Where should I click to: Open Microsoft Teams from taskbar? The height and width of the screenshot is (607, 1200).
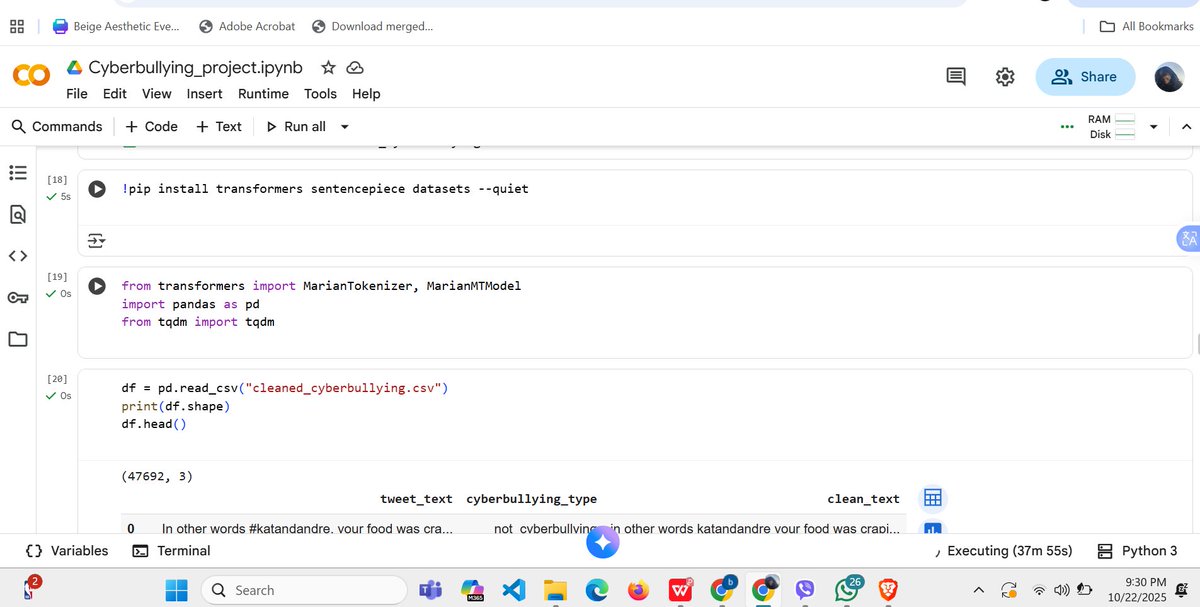(x=430, y=590)
